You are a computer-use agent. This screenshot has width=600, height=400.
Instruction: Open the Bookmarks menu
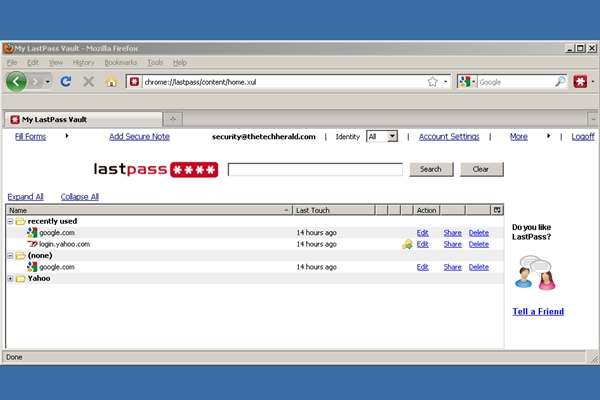coord(121,62)
